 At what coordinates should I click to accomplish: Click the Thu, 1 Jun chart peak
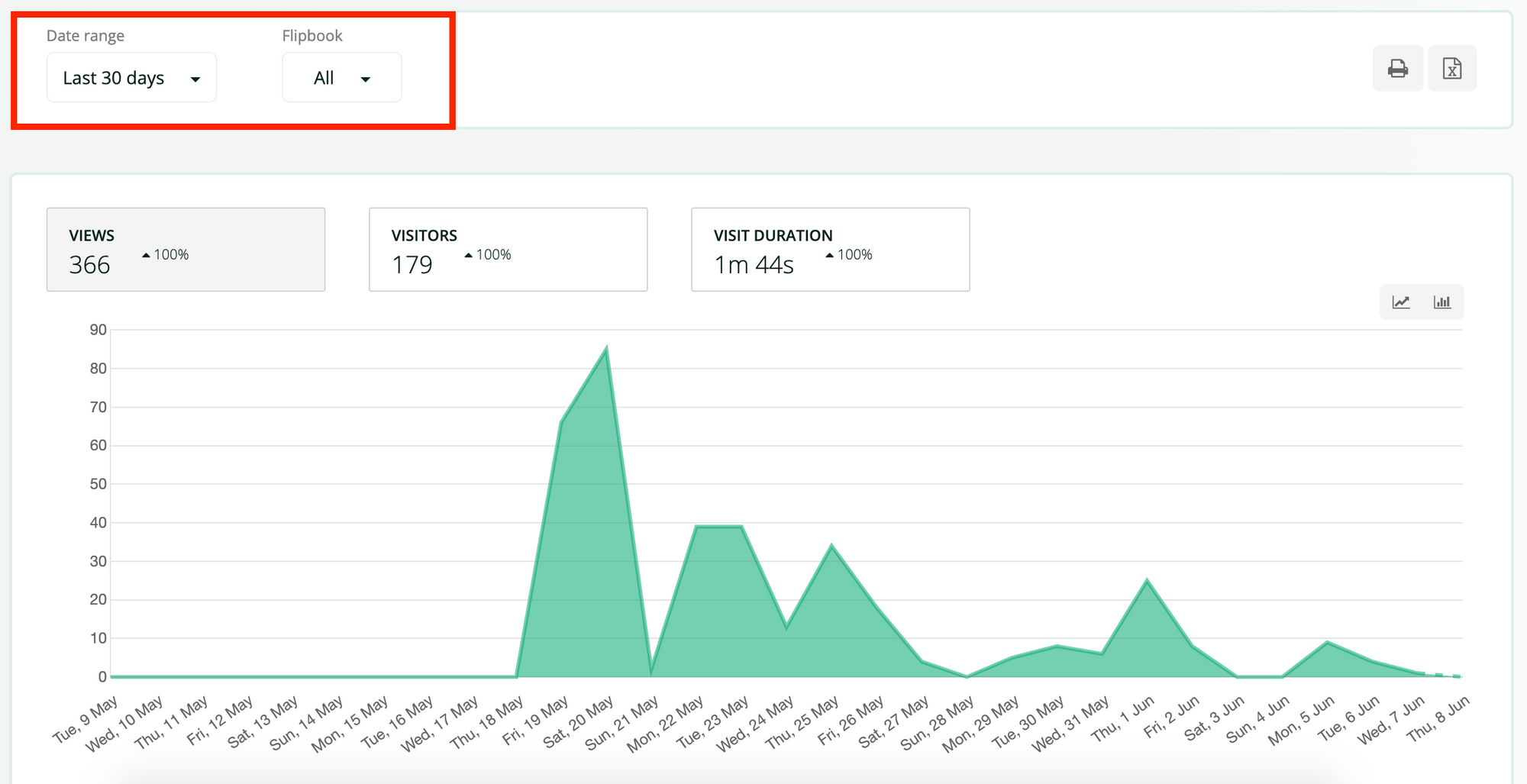1147,581
